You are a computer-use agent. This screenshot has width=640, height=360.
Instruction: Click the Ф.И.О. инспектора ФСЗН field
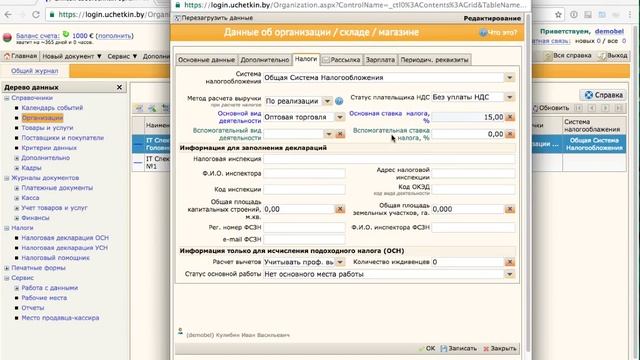pos(473,227)
